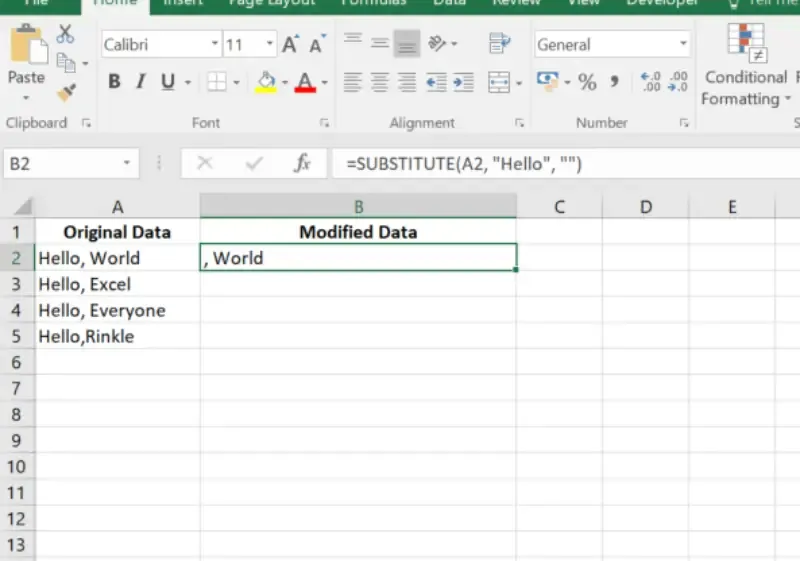Select column A header
This screenshot has width=800, height=561.
coord(117,207)
